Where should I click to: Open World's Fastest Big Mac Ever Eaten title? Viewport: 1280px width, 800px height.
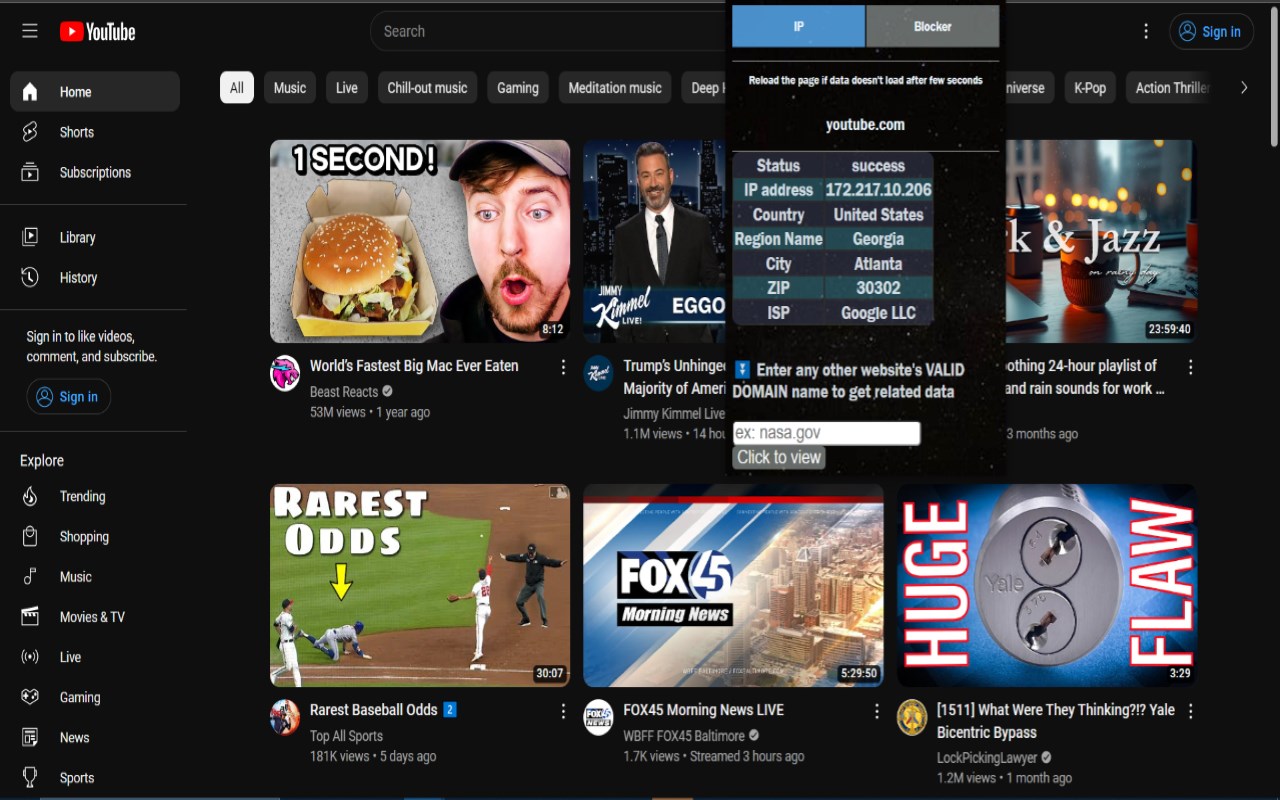[x=414, y=366]
